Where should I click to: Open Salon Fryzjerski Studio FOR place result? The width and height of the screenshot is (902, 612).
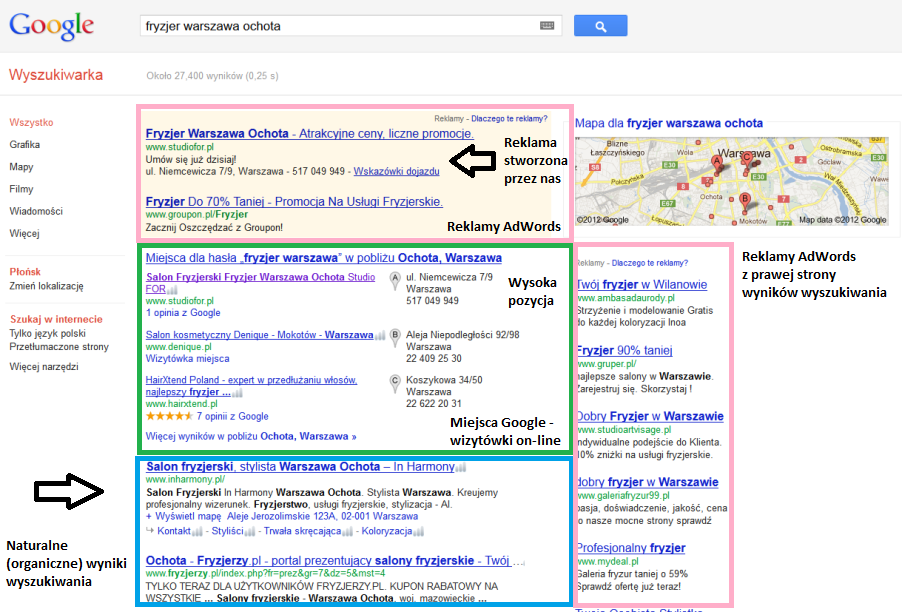click(260, 283)
